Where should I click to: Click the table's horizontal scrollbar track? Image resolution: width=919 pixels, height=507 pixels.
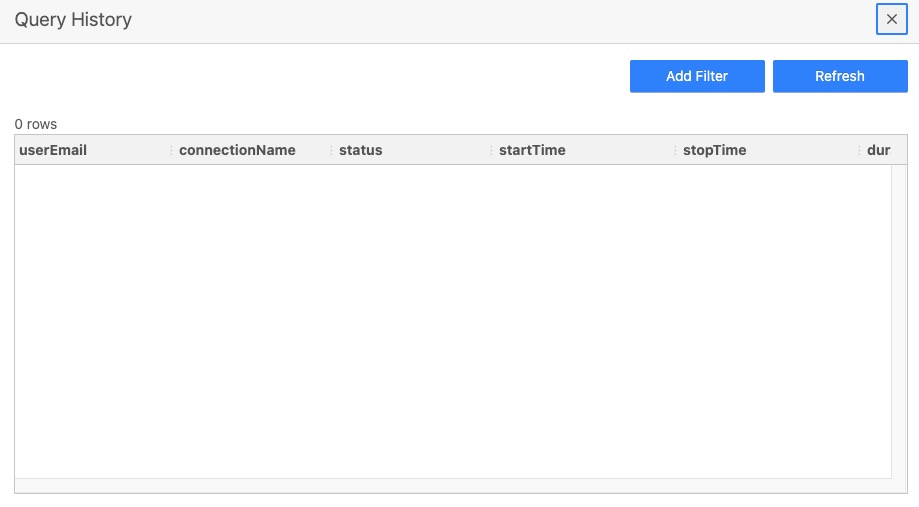pos(452,485)
